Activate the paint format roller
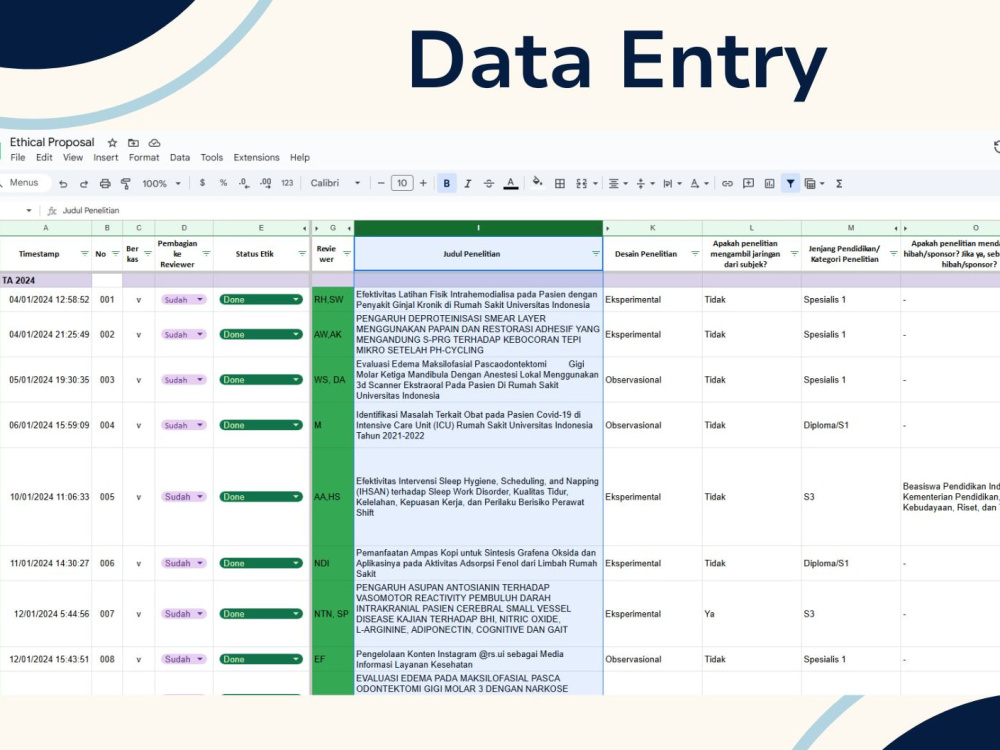1000x750 pixels. [126, 184]
